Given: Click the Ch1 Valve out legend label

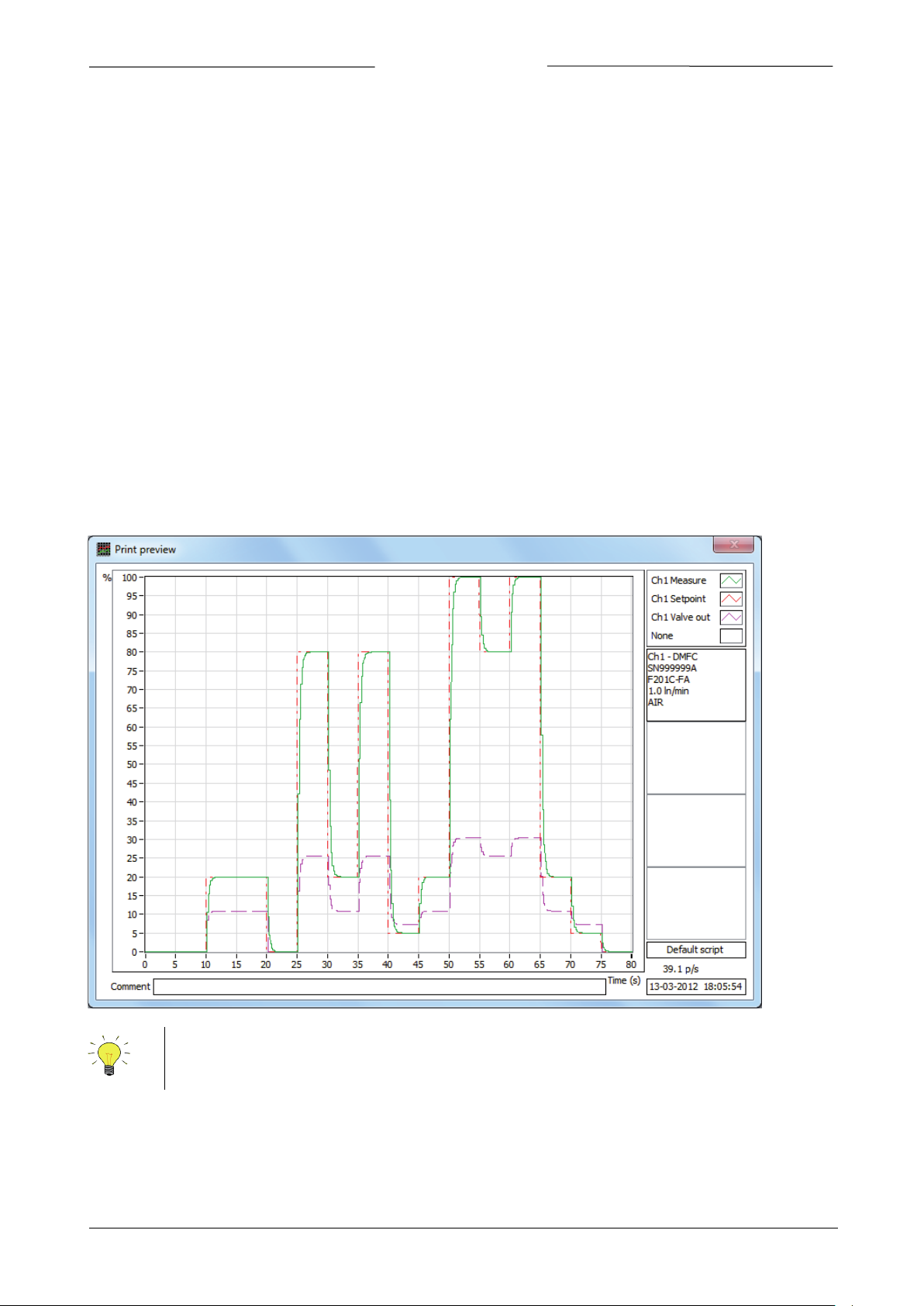Looking at the screenshot, I should [681, 618].
